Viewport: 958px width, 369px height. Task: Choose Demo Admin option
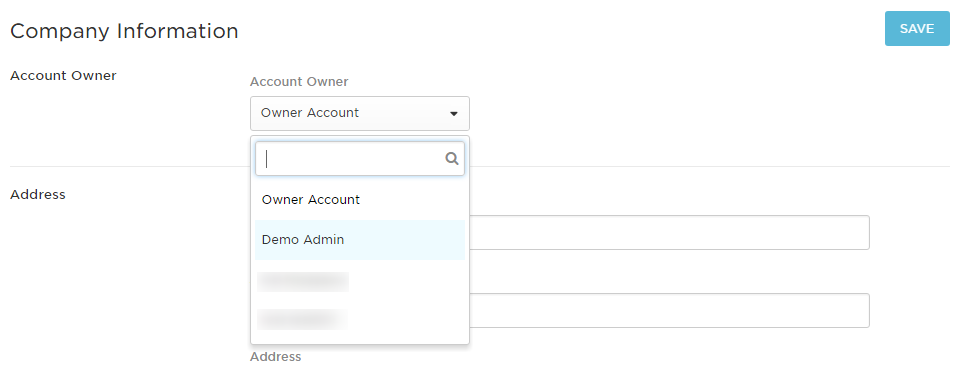pos(359,239)
